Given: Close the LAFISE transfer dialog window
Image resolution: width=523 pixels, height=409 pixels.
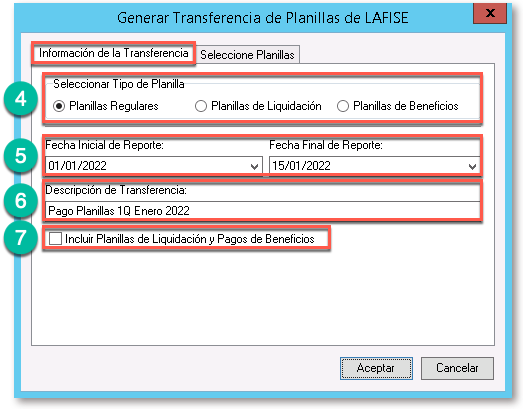Looking at the screenshot, I should pos(490,13).
